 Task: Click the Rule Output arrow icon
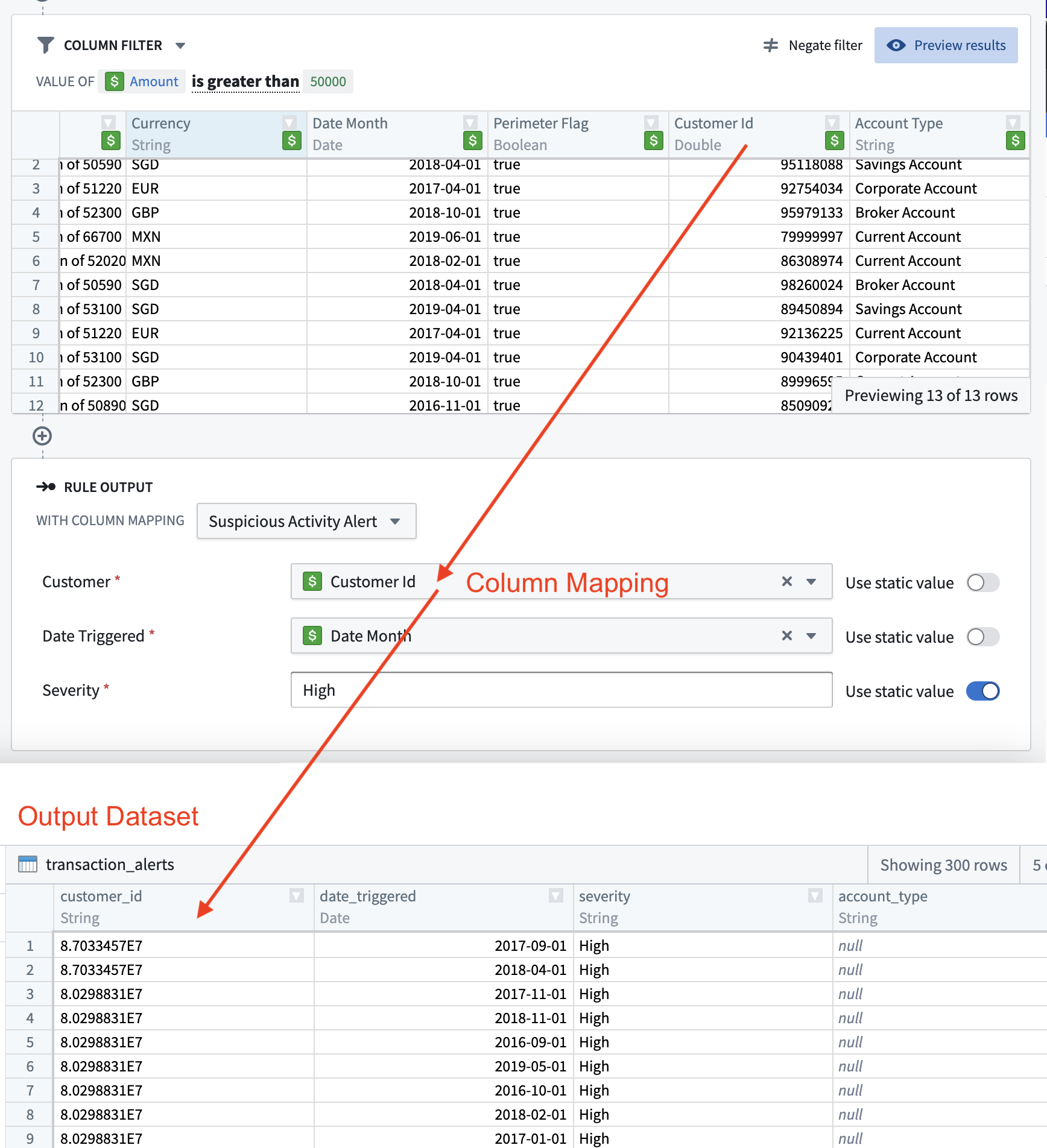coord(46,487)
